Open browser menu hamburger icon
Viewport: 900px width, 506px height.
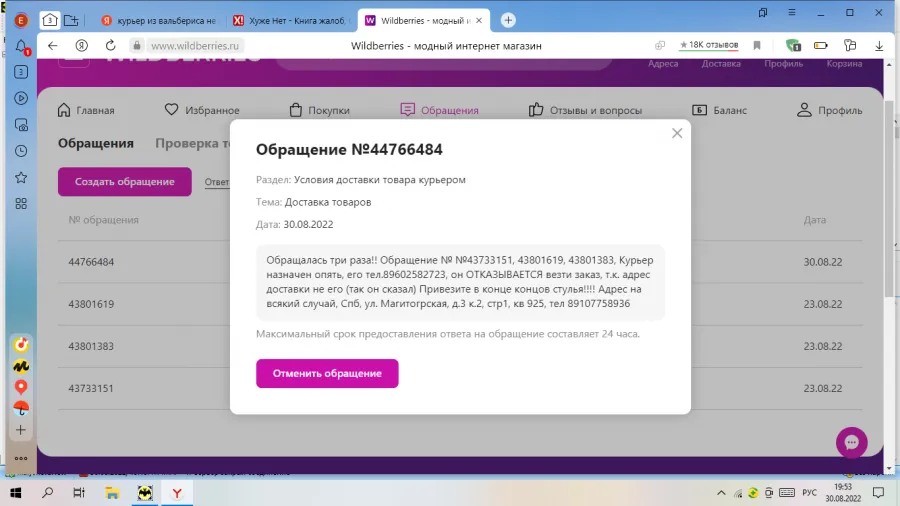tap(792, 12)
